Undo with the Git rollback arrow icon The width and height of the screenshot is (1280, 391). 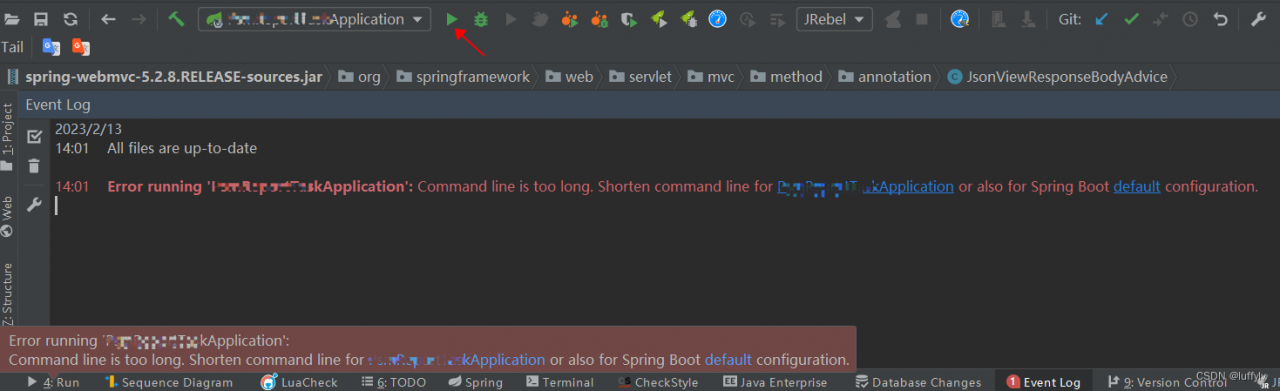[1220, 18]
